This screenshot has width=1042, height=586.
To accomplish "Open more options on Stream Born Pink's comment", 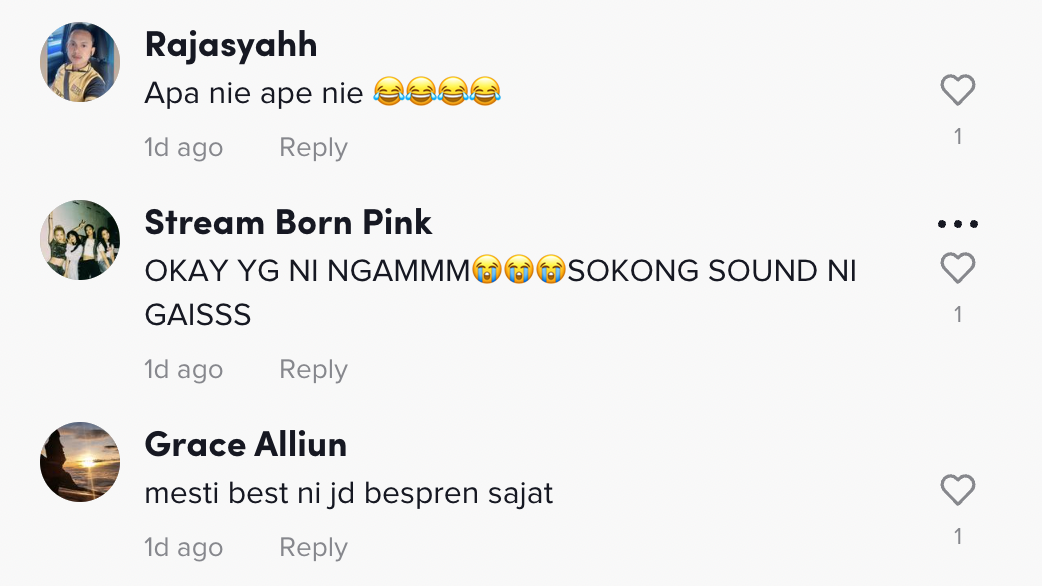I will [957, 224].
